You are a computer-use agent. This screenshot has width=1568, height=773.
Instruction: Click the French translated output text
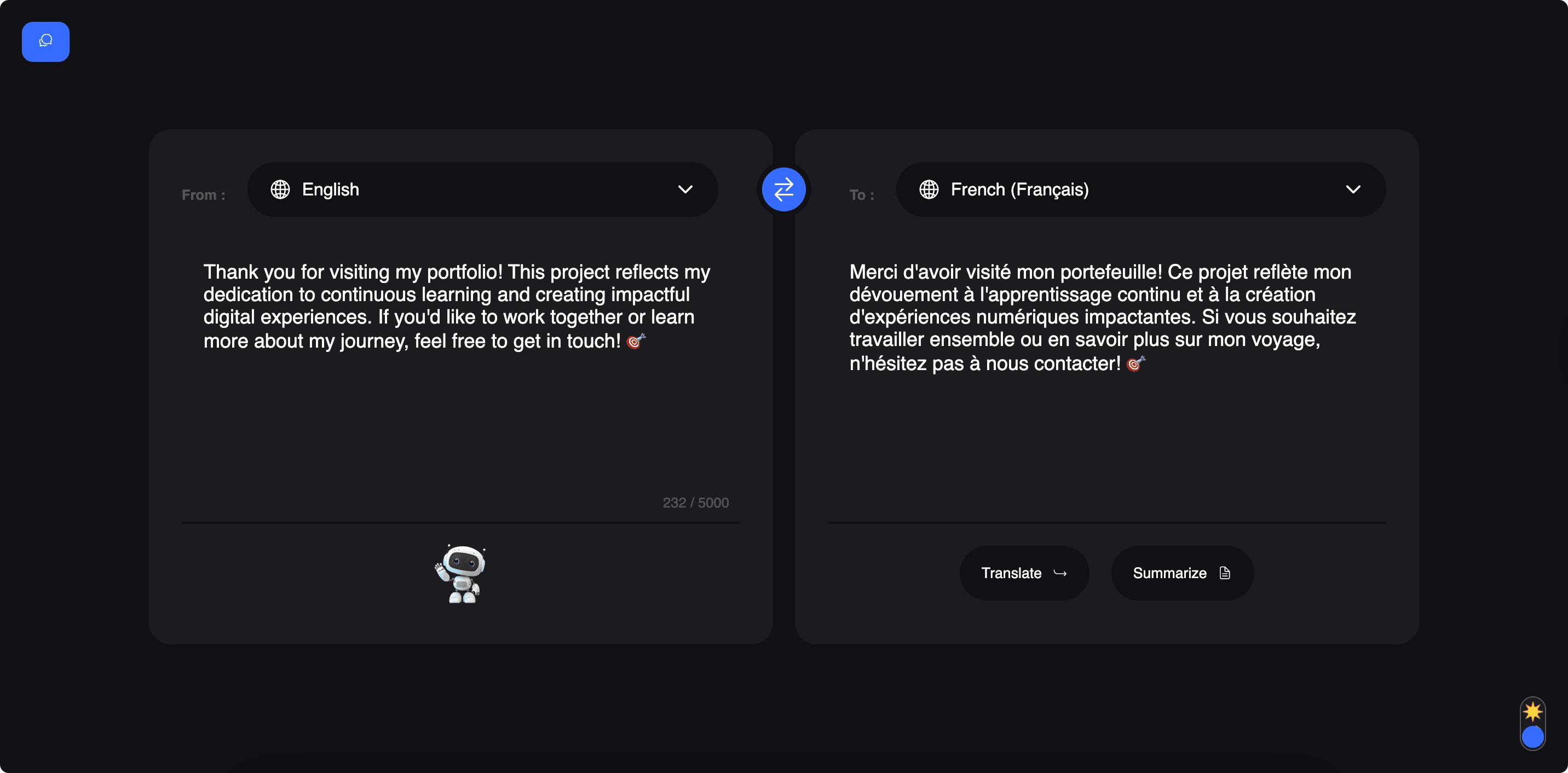coord(1102,317)
